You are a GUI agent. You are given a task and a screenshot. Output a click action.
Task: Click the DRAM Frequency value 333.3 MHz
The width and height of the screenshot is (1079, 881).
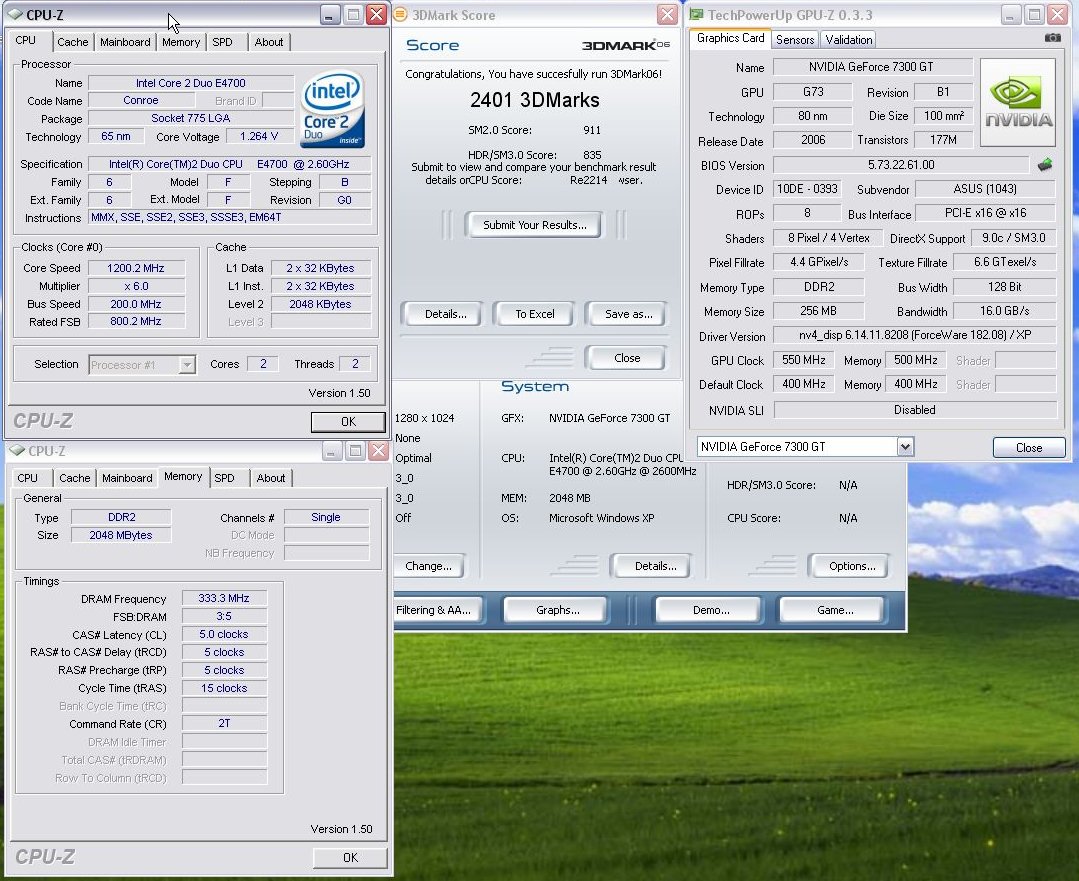(x=224, y=599)
